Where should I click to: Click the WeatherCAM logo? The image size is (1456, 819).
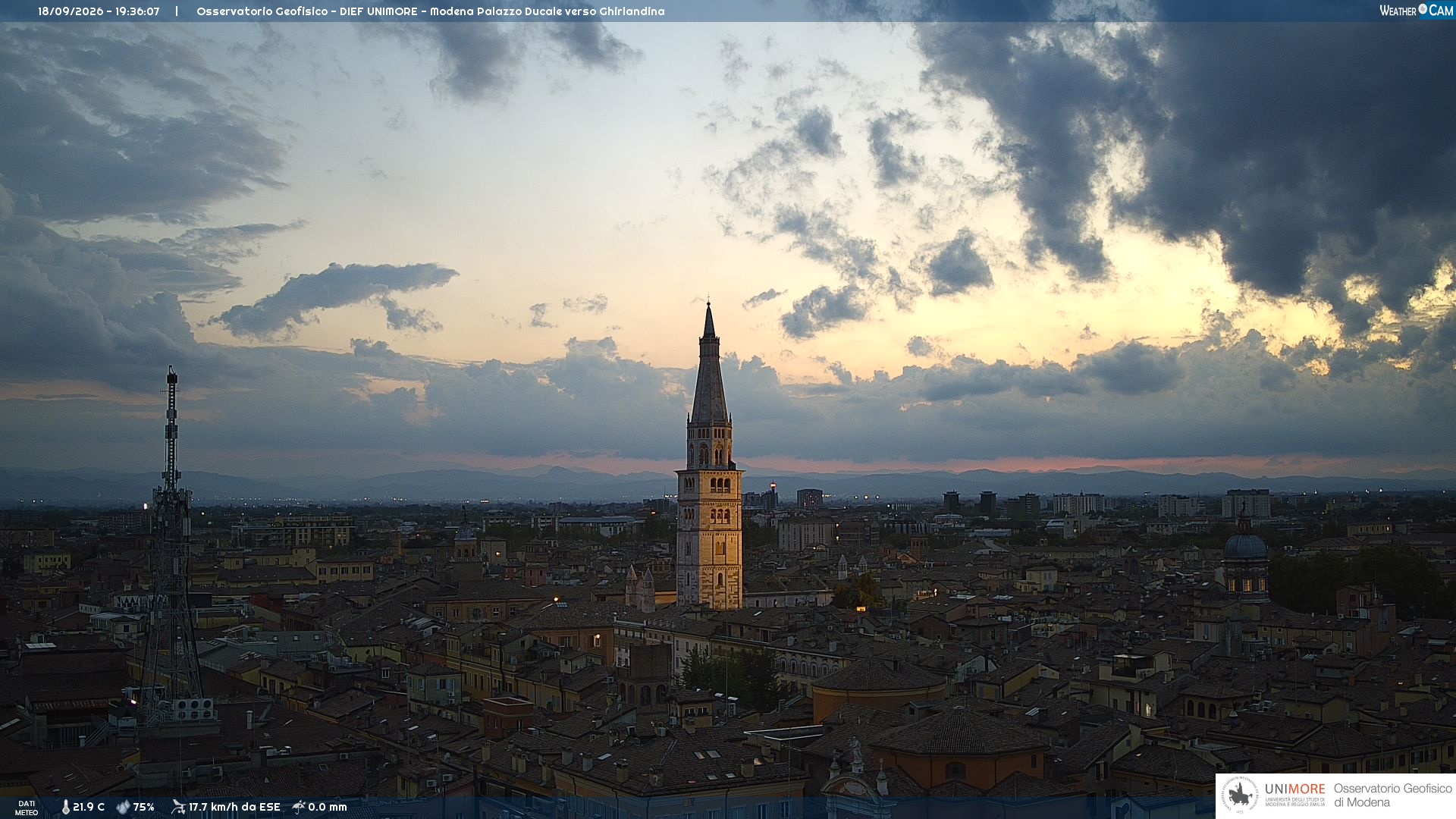pos(1416,10)
